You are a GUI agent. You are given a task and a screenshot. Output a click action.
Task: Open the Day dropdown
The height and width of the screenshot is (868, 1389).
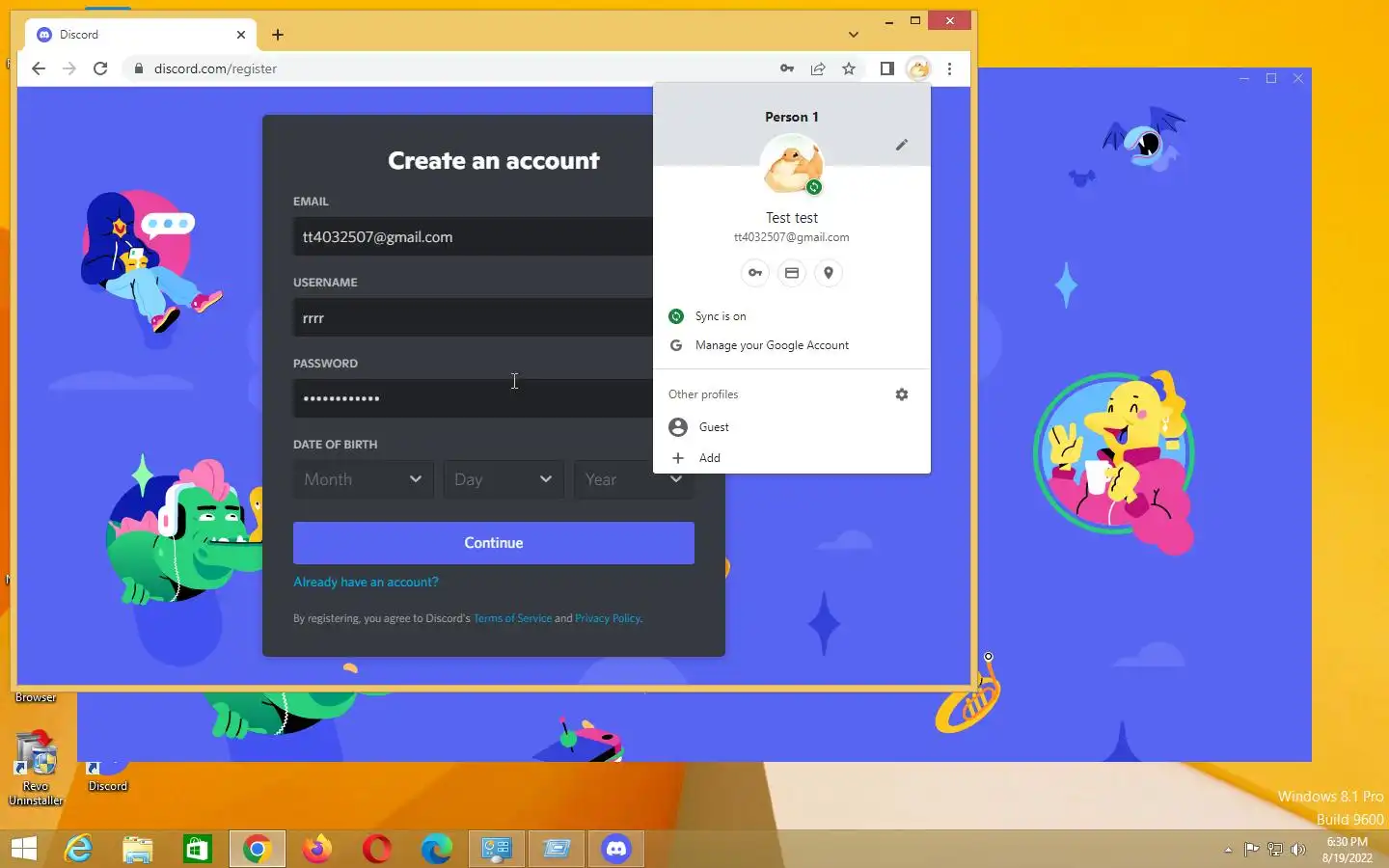(504, 479)
